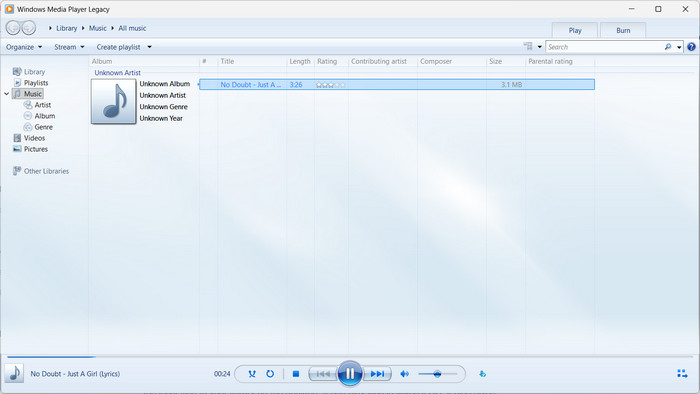
Task: Click Create playlist
Action: [118, 47]
